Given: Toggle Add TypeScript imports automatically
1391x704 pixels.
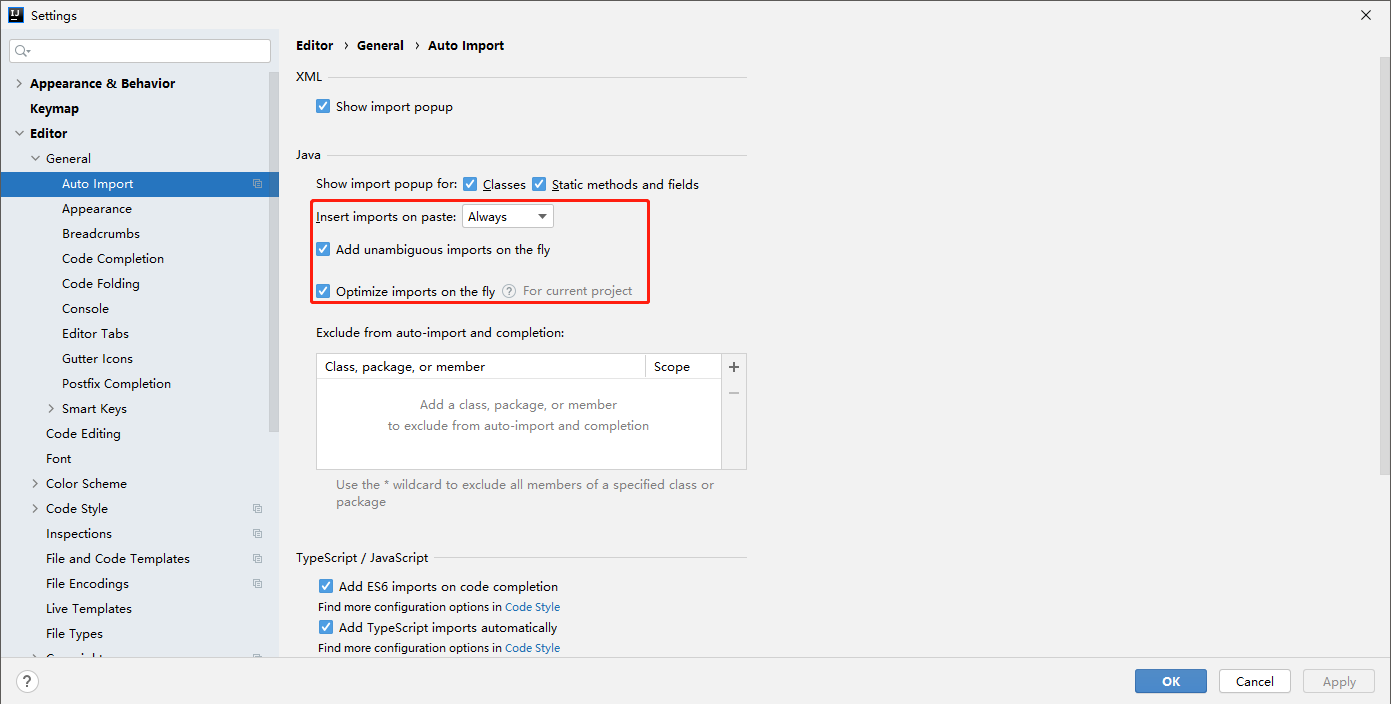Looking at the screenshot, I should [326, 628].
